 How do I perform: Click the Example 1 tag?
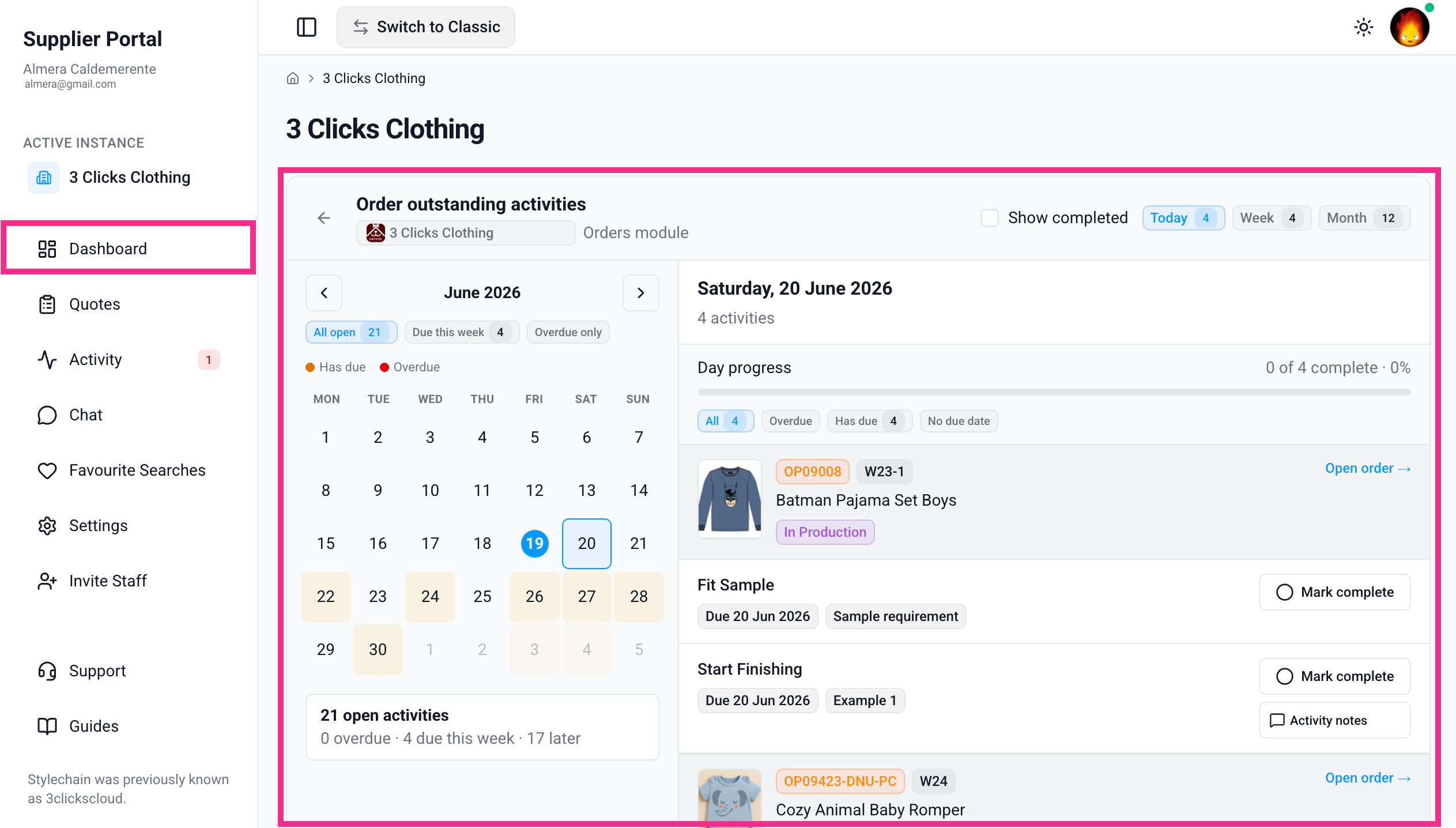click(865, 701)
